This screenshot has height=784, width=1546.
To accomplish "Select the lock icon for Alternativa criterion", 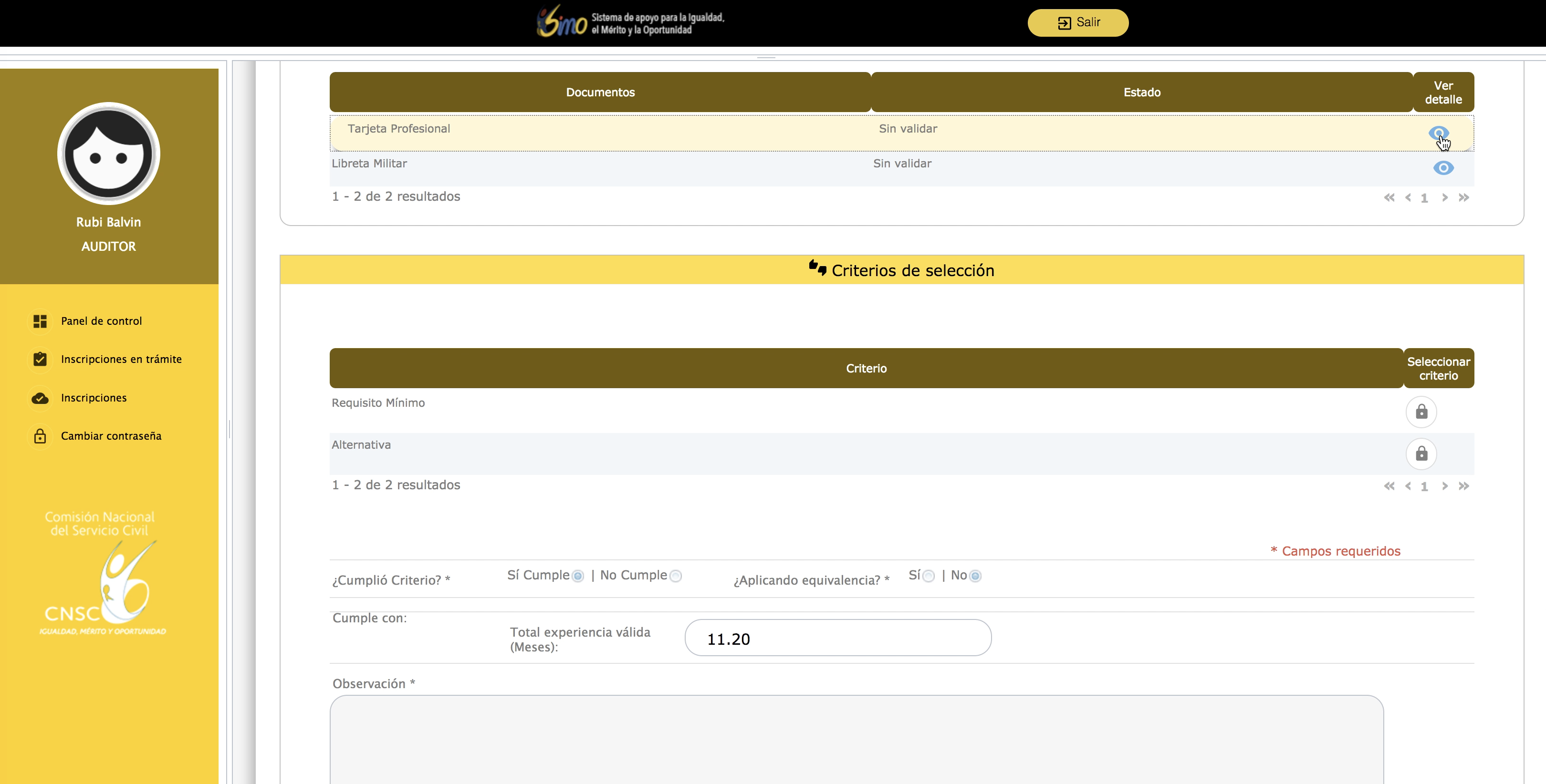I will (1421, 454).
